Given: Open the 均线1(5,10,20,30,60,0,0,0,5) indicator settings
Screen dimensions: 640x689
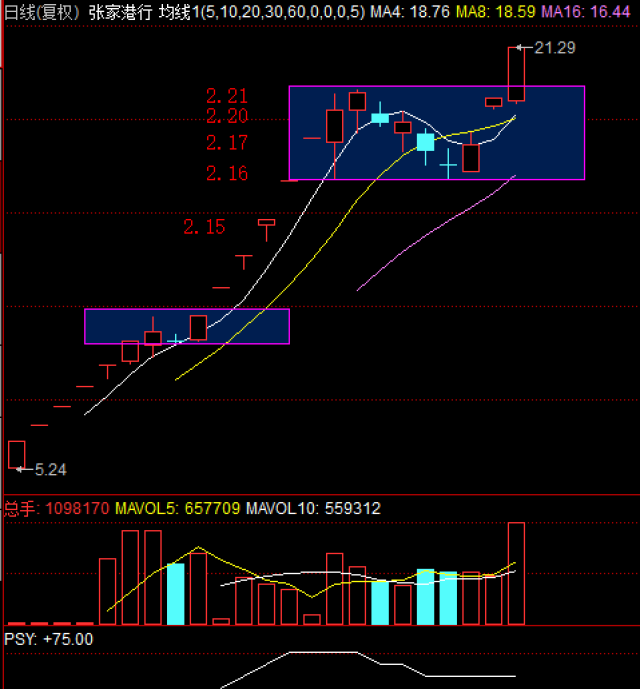Looking at the screenshot, I should coord(262,12).
